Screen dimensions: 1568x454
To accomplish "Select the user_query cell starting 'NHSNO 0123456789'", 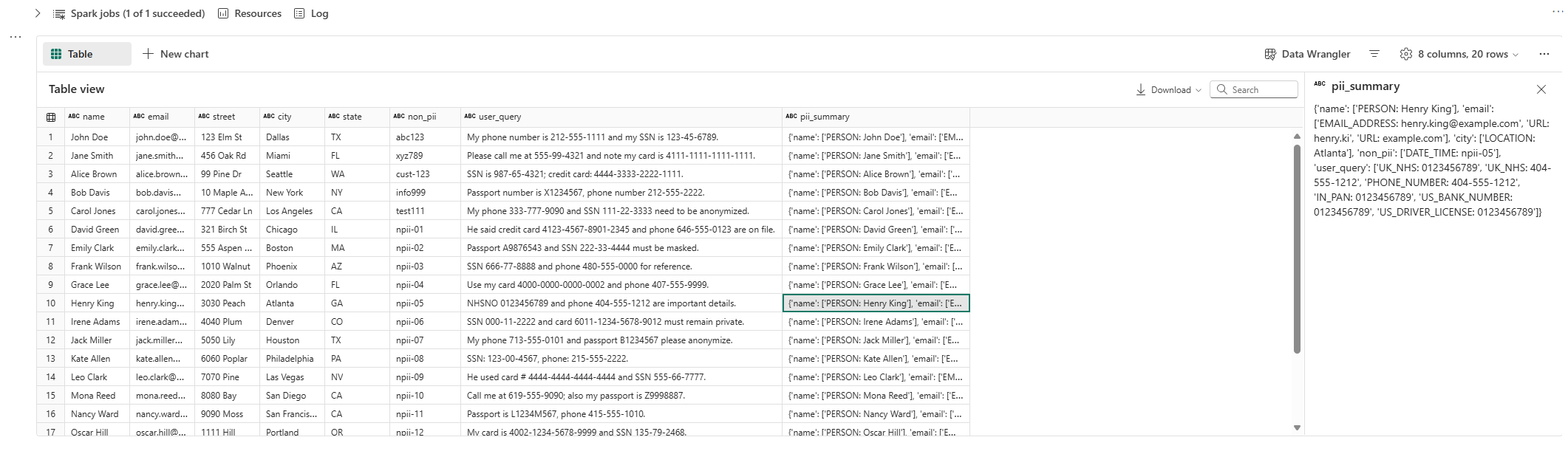I will click(x=621, y=303).
